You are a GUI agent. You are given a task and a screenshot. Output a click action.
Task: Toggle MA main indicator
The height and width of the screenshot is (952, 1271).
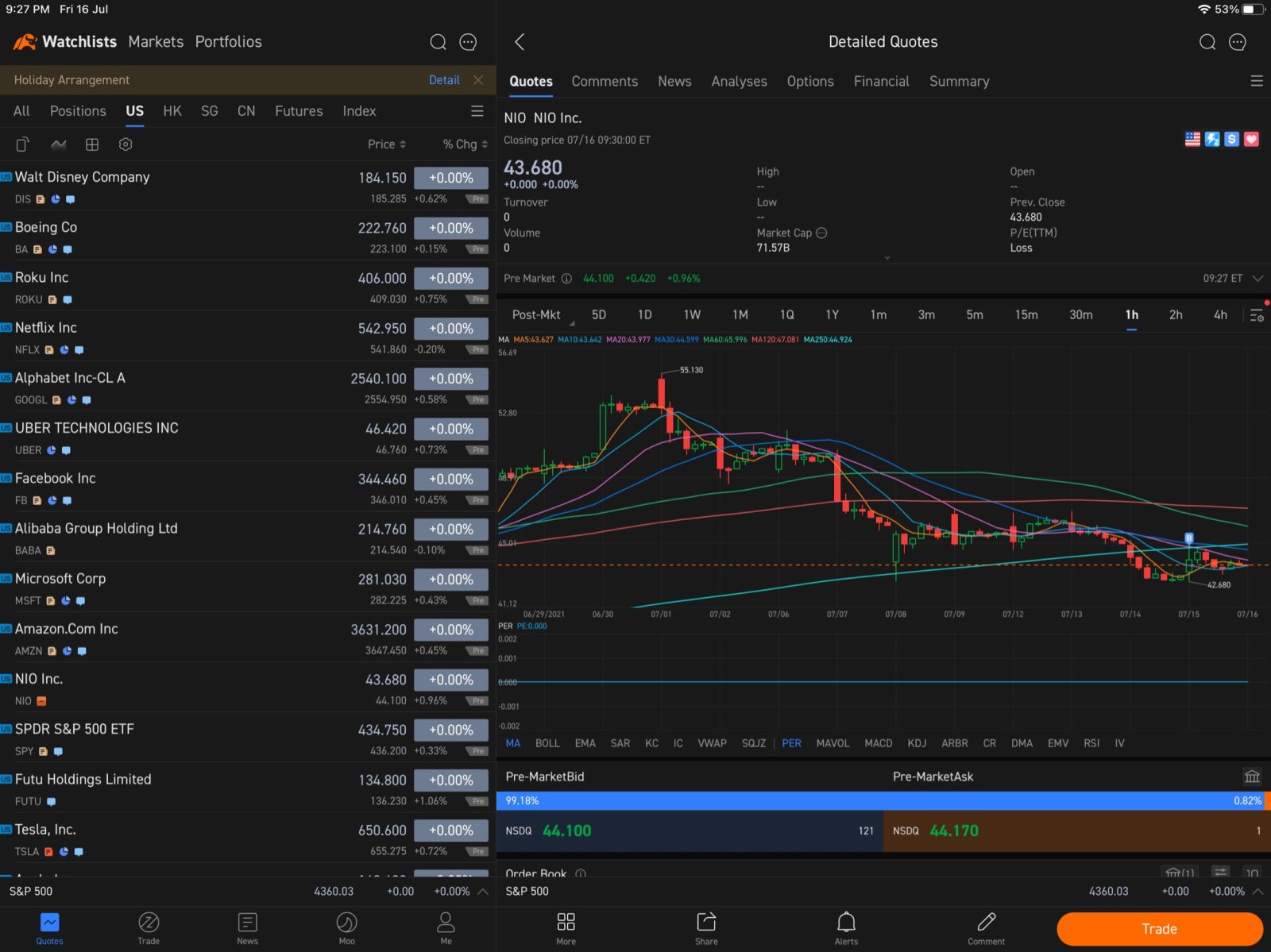pyautogui.click(x=513, y=743)
